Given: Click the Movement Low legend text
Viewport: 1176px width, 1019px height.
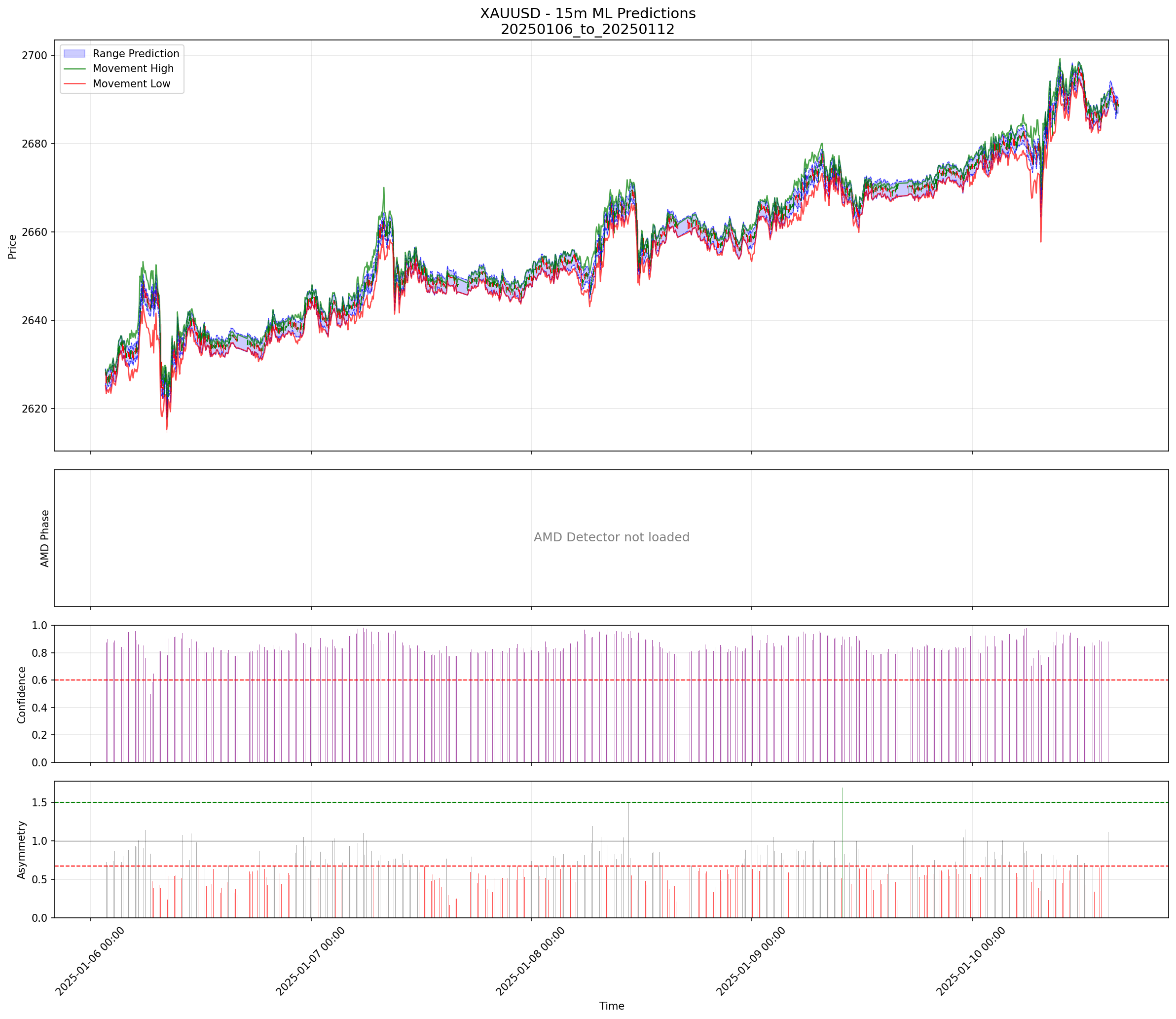Looking at the screenshot, I should click(x=131, y=83).
